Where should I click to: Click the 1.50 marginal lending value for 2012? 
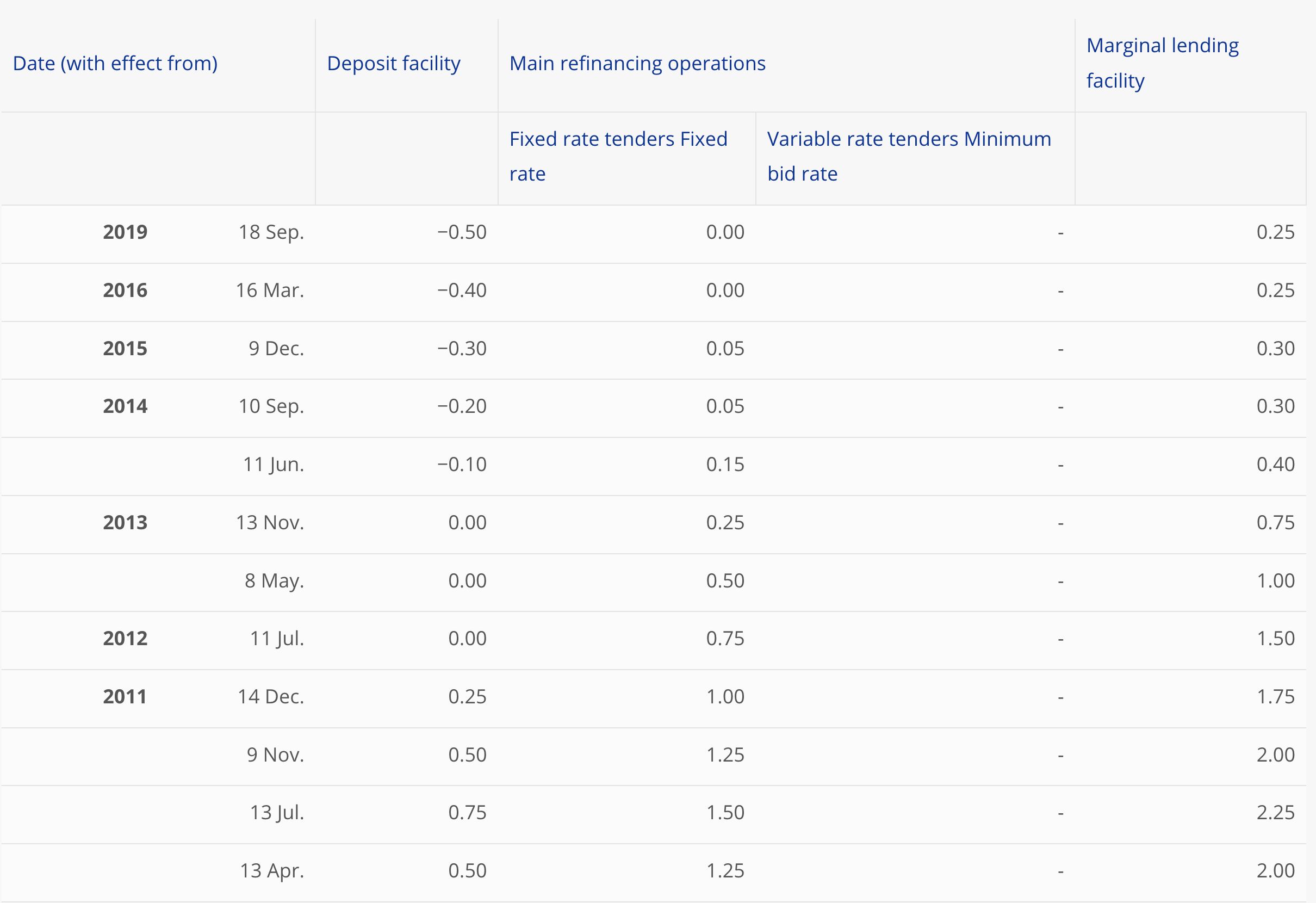tap(1275, 639)
